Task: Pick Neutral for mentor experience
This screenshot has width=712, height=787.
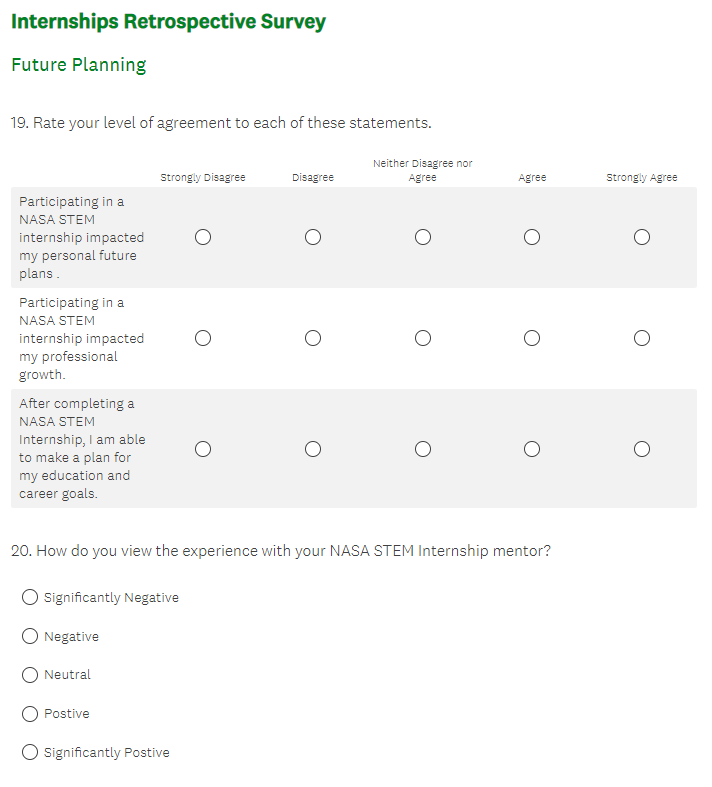Action: [x=30, y=675]
